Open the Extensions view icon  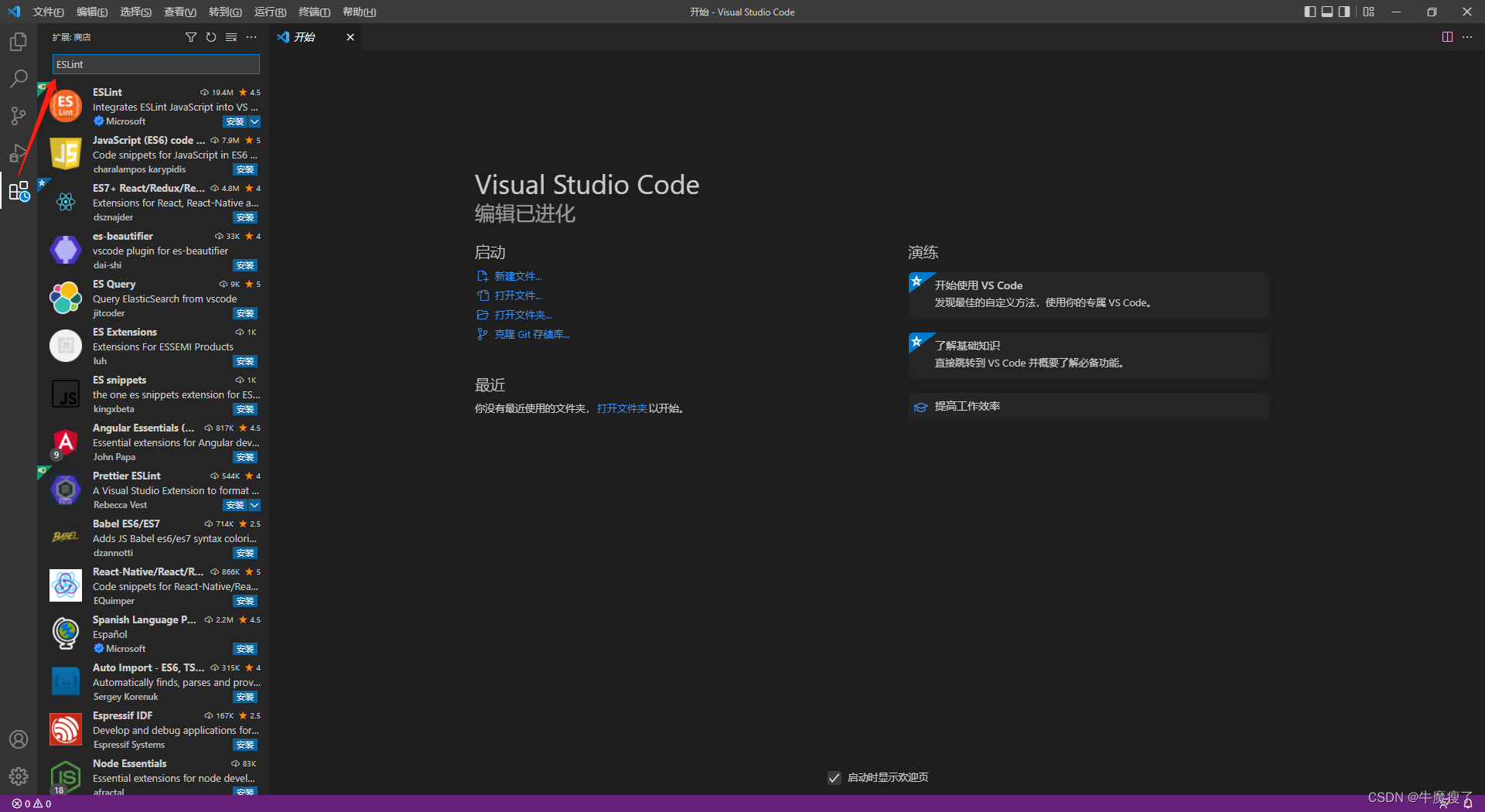tap(19, 190)
